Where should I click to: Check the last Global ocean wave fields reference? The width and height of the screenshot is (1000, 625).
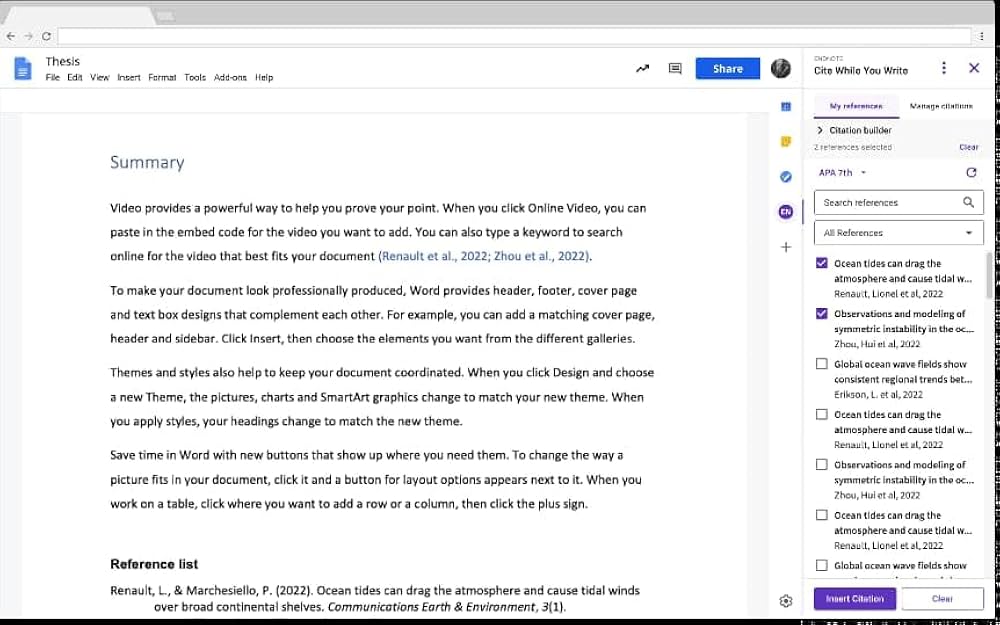(x=821, y=565)
